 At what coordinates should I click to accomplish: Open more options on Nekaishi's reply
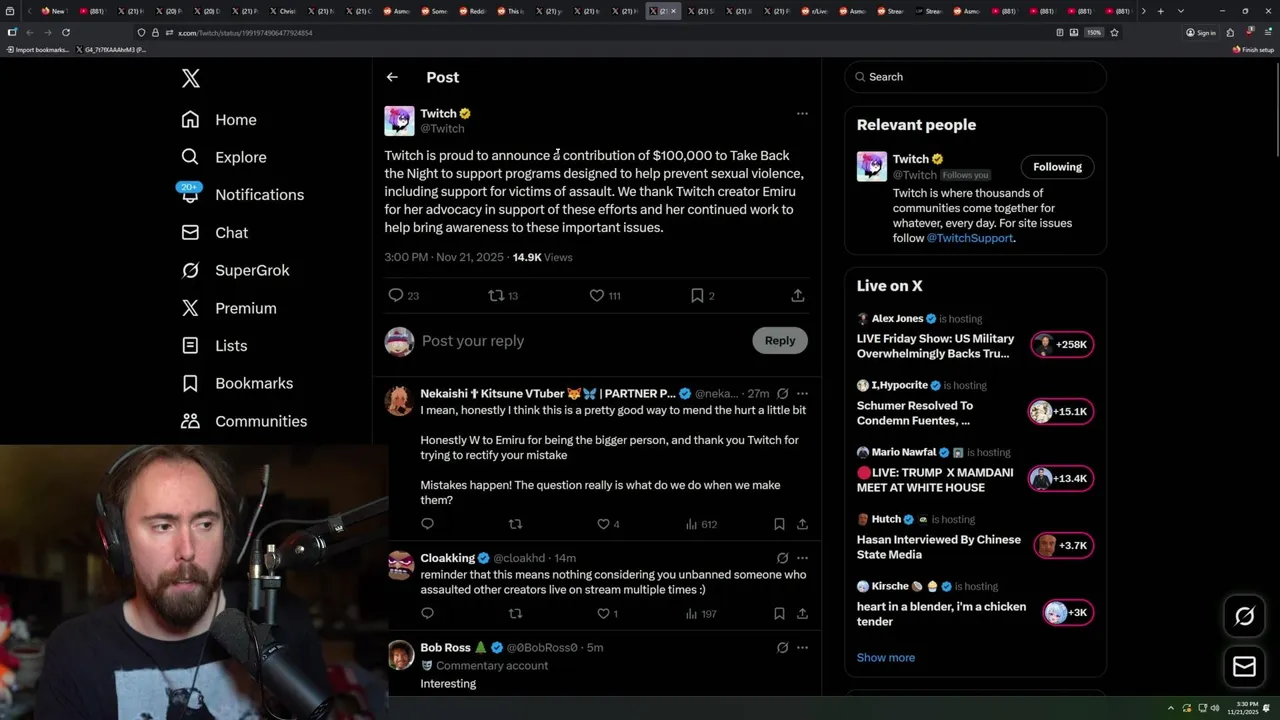[802, 394]
